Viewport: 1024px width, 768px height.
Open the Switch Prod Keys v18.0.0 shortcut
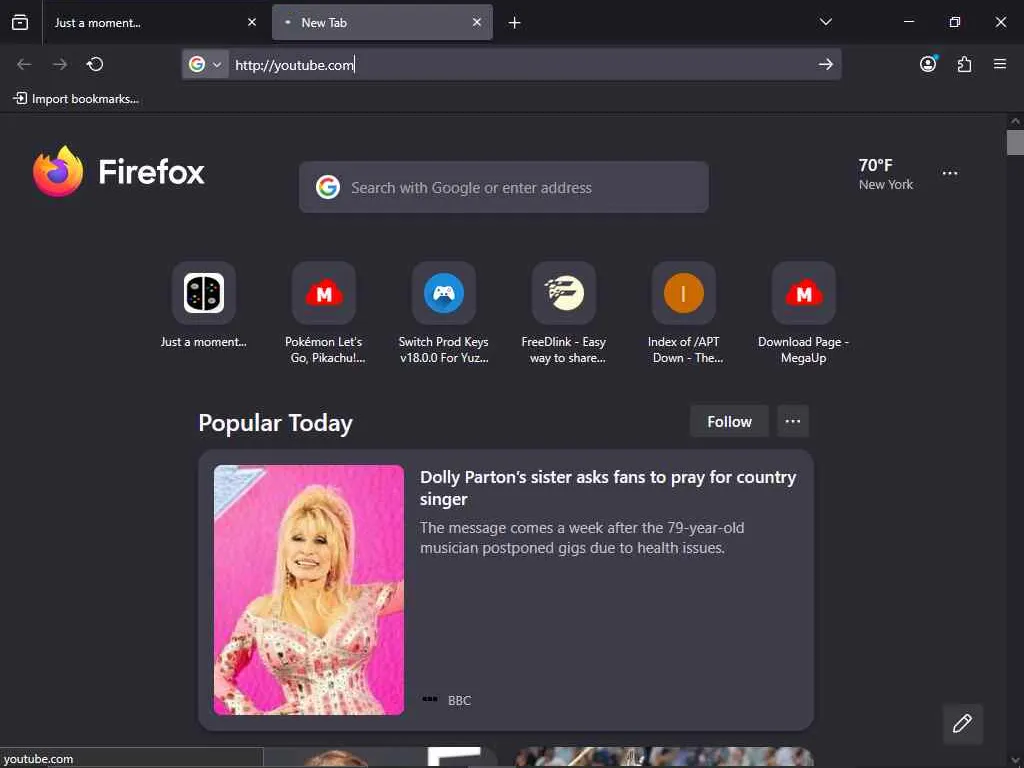(444, 313)
